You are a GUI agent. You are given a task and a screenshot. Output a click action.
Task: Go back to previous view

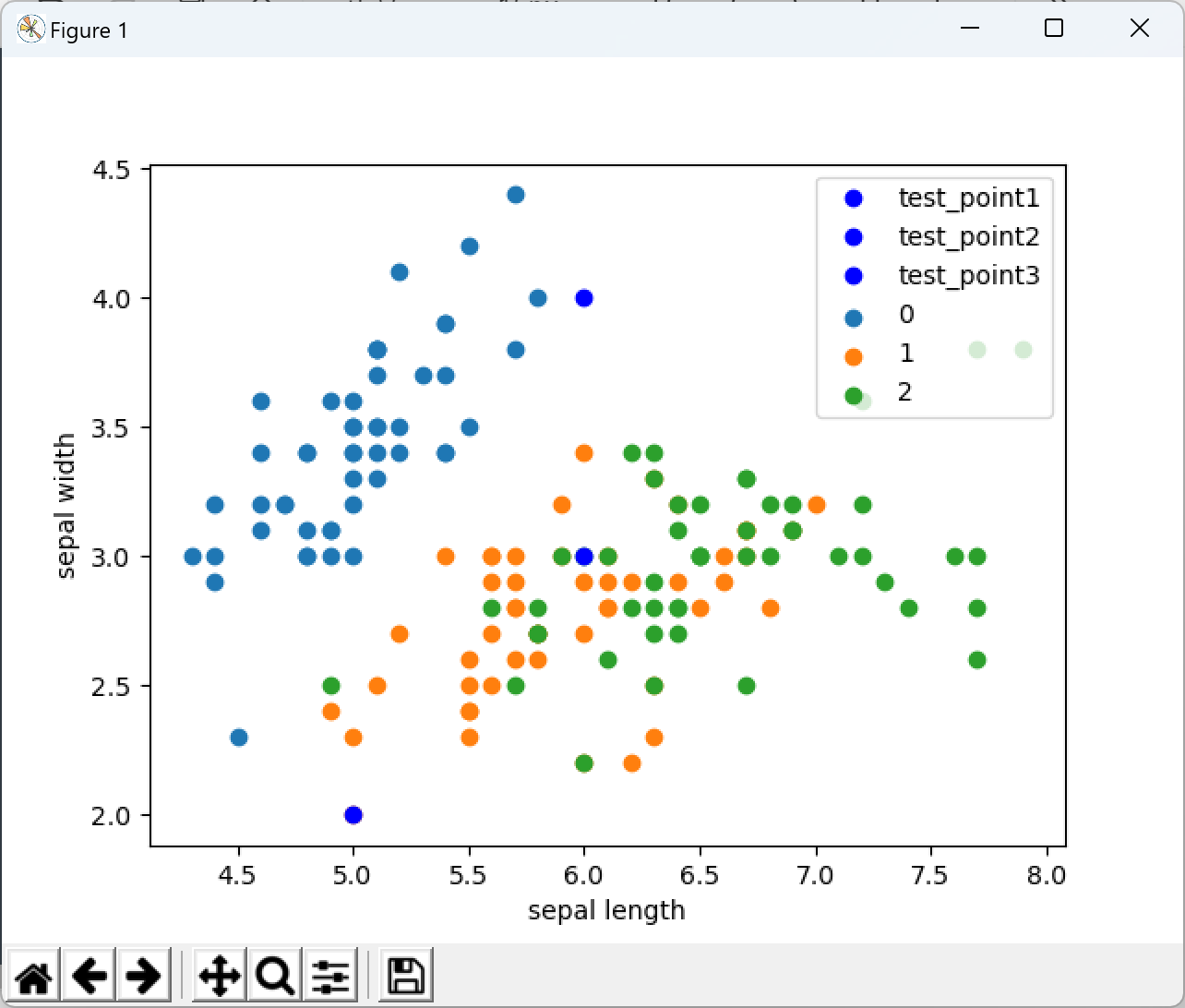pos(89,974)
